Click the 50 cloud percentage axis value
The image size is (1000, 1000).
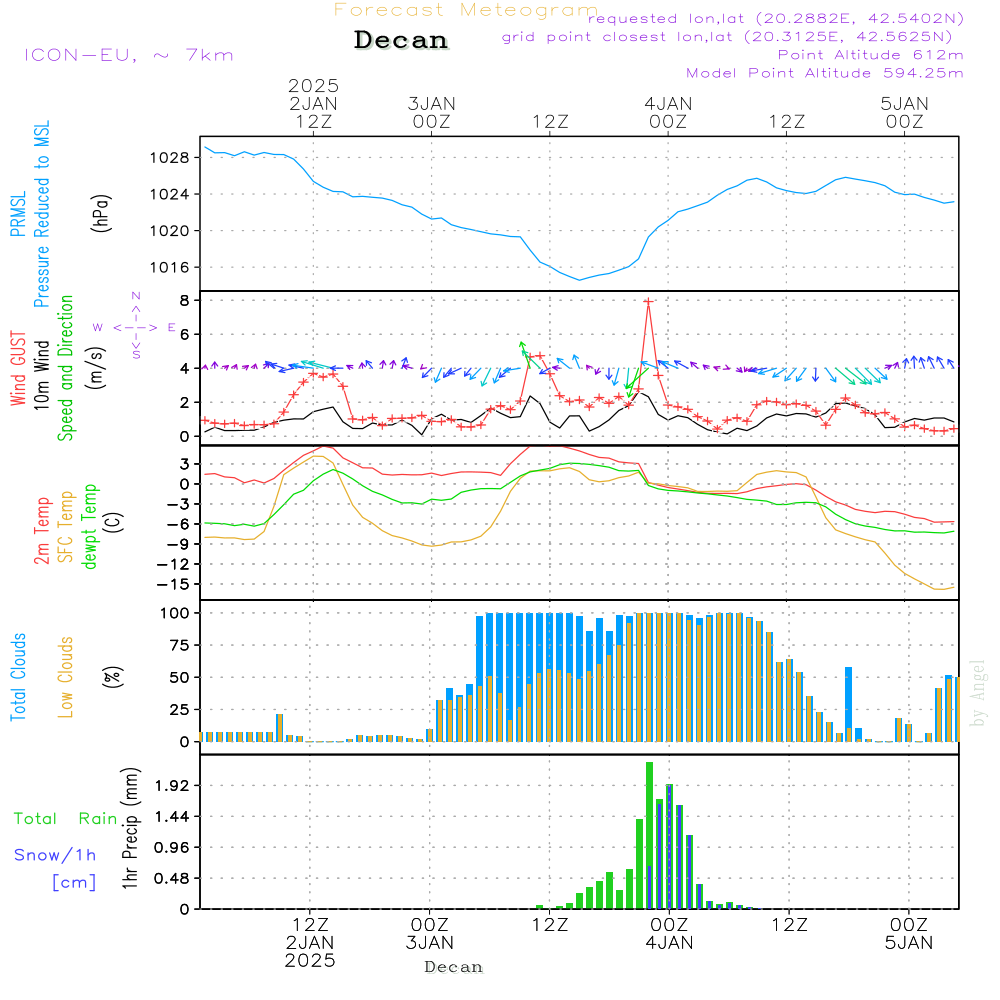[180, 677]
